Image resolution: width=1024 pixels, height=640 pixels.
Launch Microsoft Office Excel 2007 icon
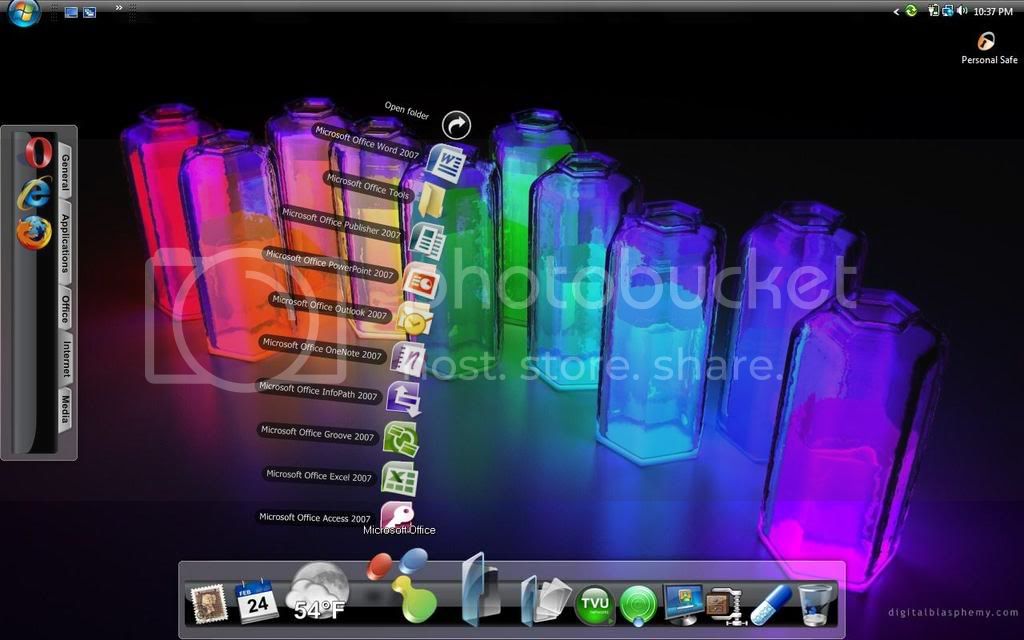(399, 479)
